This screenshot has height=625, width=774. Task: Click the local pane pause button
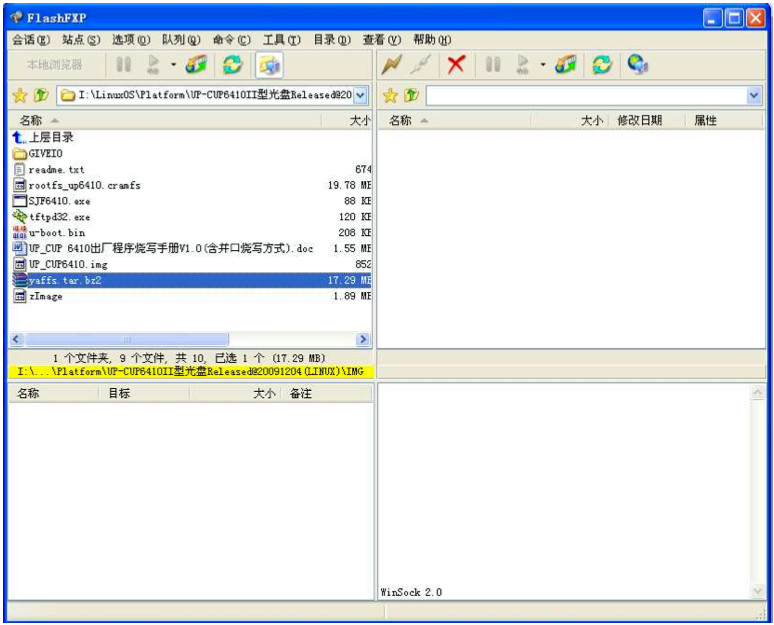[123, 64]
